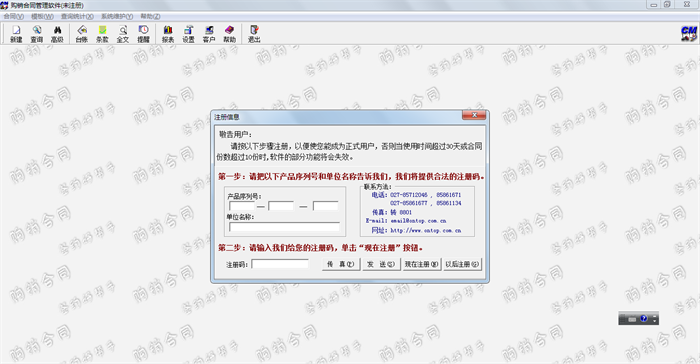Image resolution: width=700 pixels, height=364 pixels.
Task: Click the 发送(S) button
Action: [x=381, y=264]
